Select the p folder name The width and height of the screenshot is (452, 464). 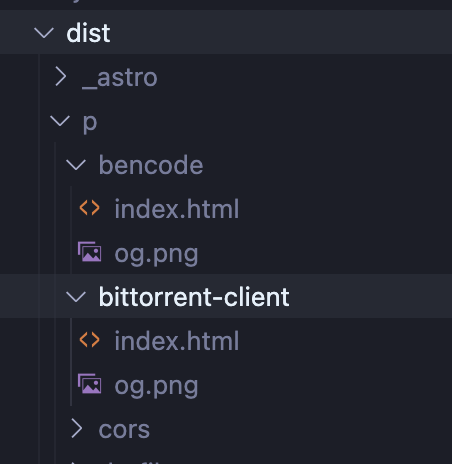[x=90, y=123]
